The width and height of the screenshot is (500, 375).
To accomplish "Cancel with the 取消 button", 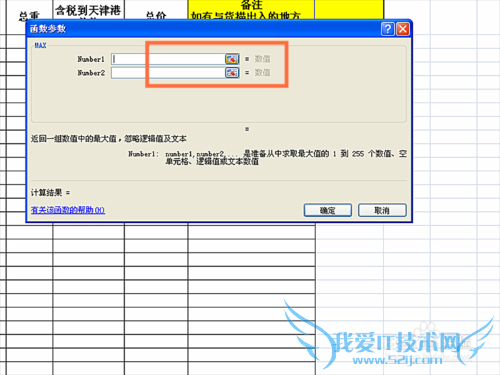I will 382,210.
